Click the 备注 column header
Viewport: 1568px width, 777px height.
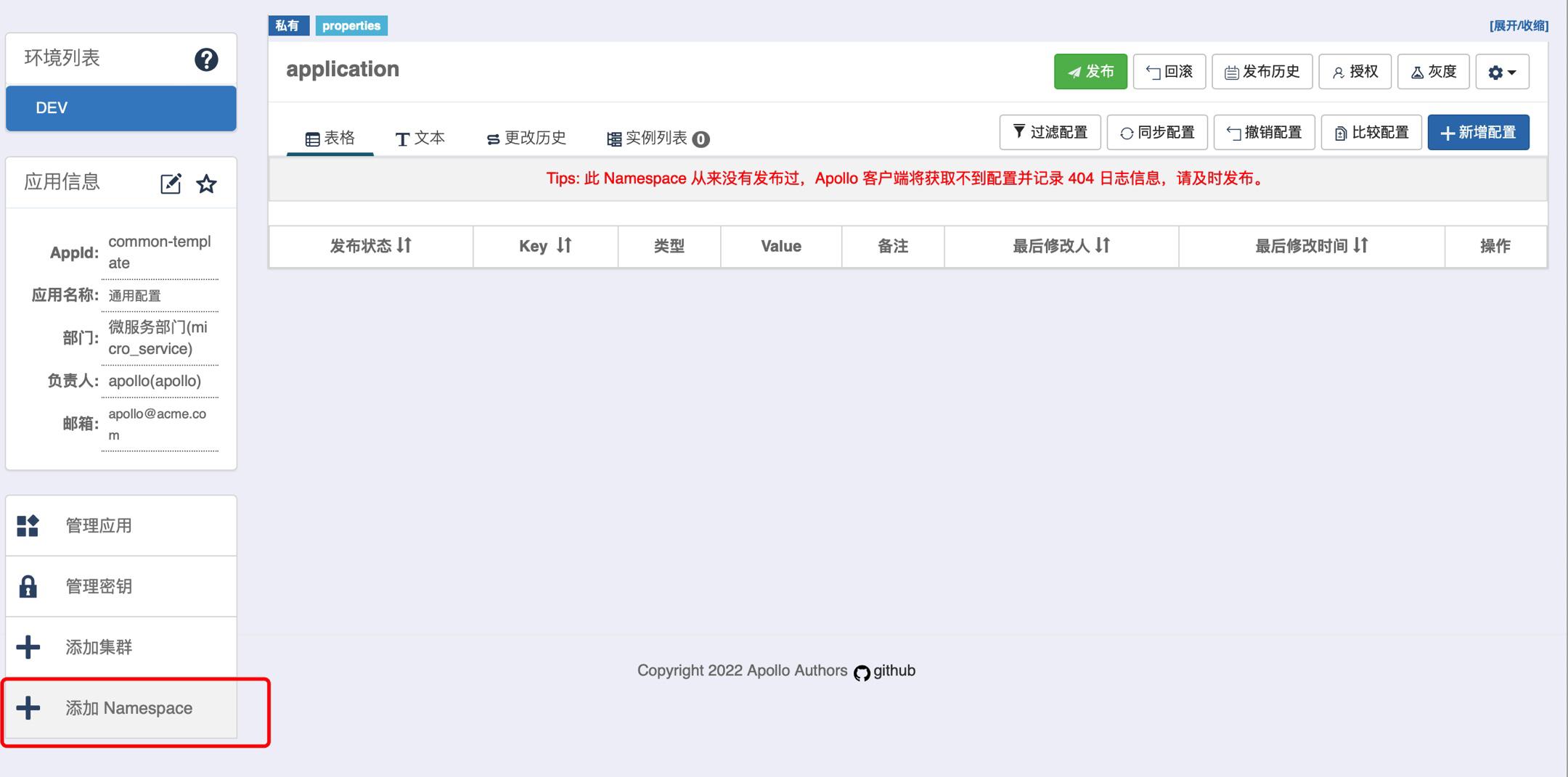click(x=893, y=246)
